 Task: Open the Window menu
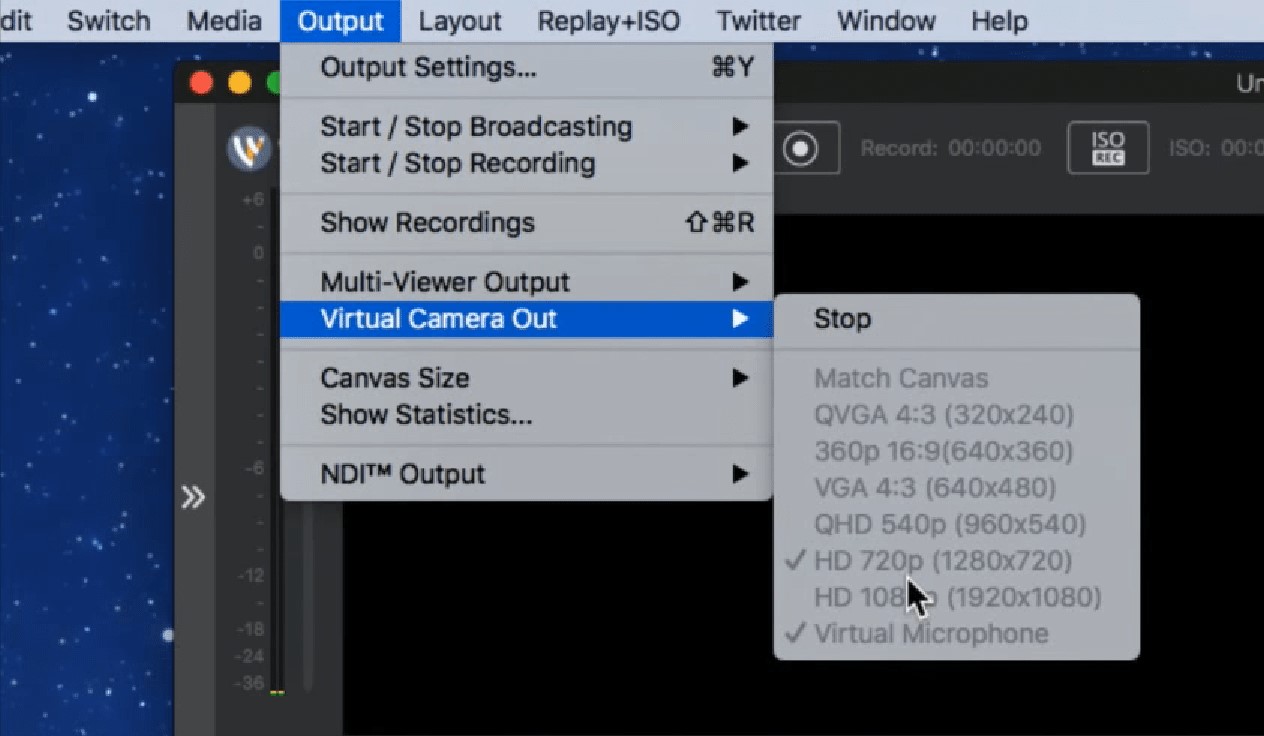pos(886,20)
